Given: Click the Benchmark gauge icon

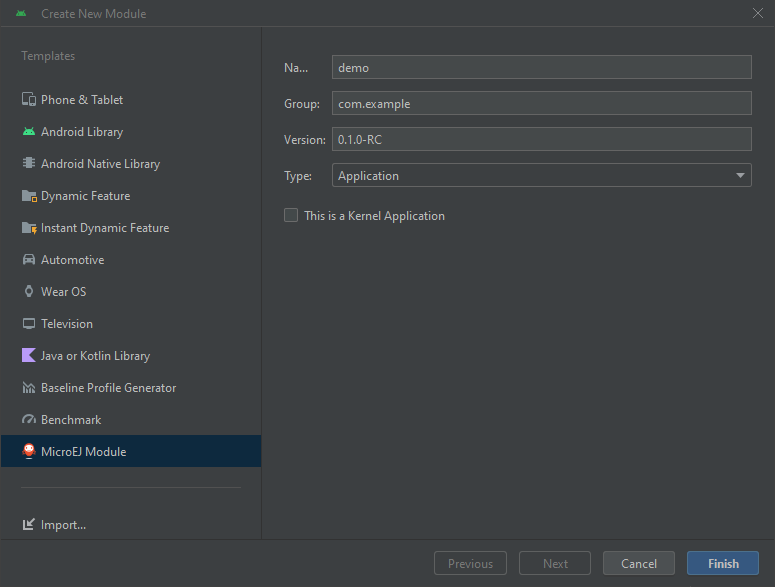Looking at the screenshot, I should 29,420.
